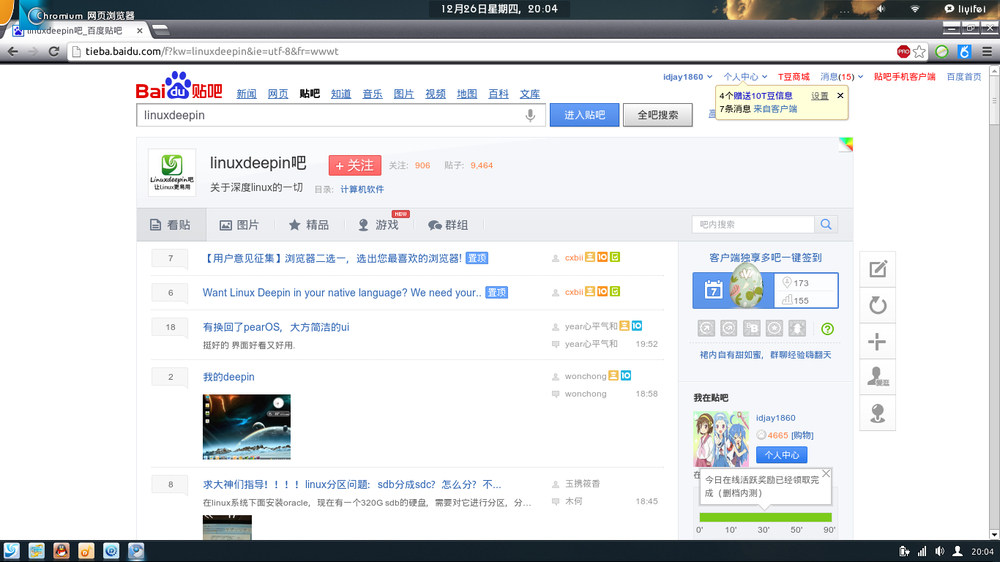Click the blue 个人中心 button

[781, 455]
